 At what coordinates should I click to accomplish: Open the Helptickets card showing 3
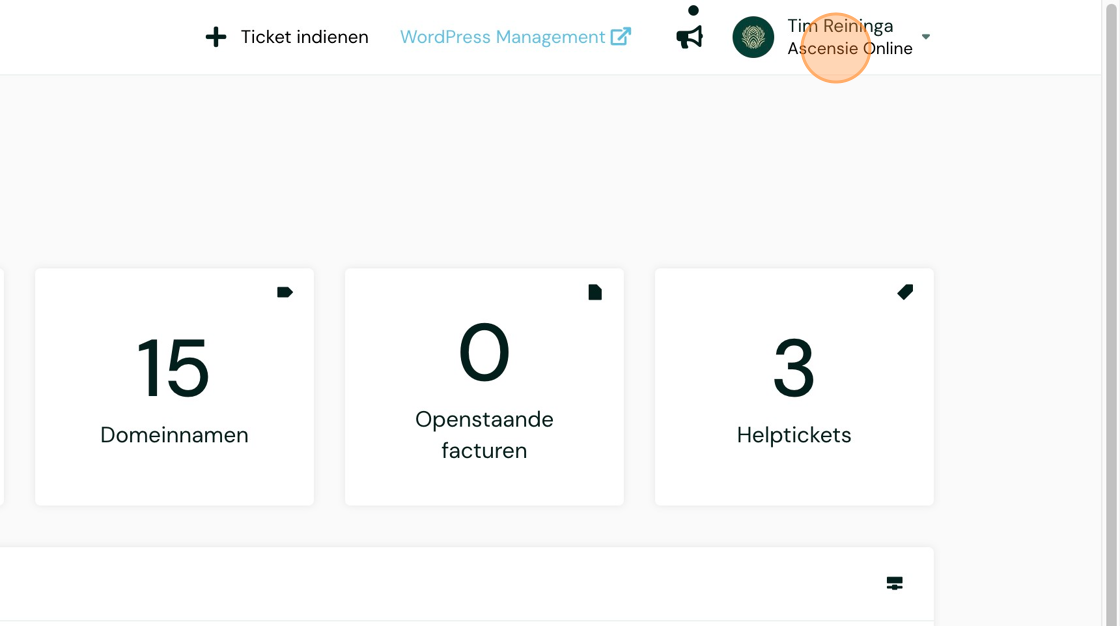pyautogui.click(x=794, y=387)
